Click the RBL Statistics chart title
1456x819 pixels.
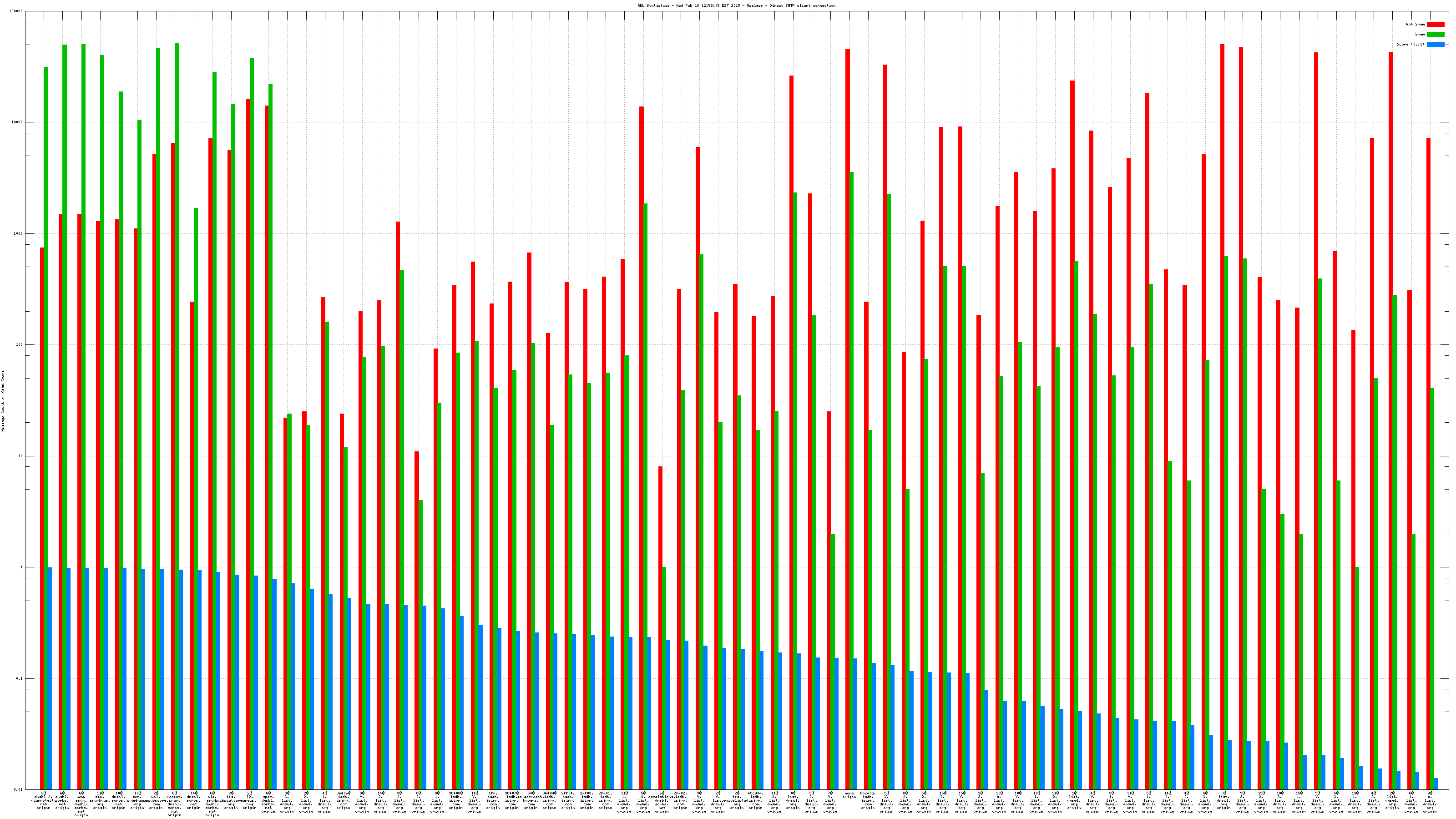click(736, 5)
